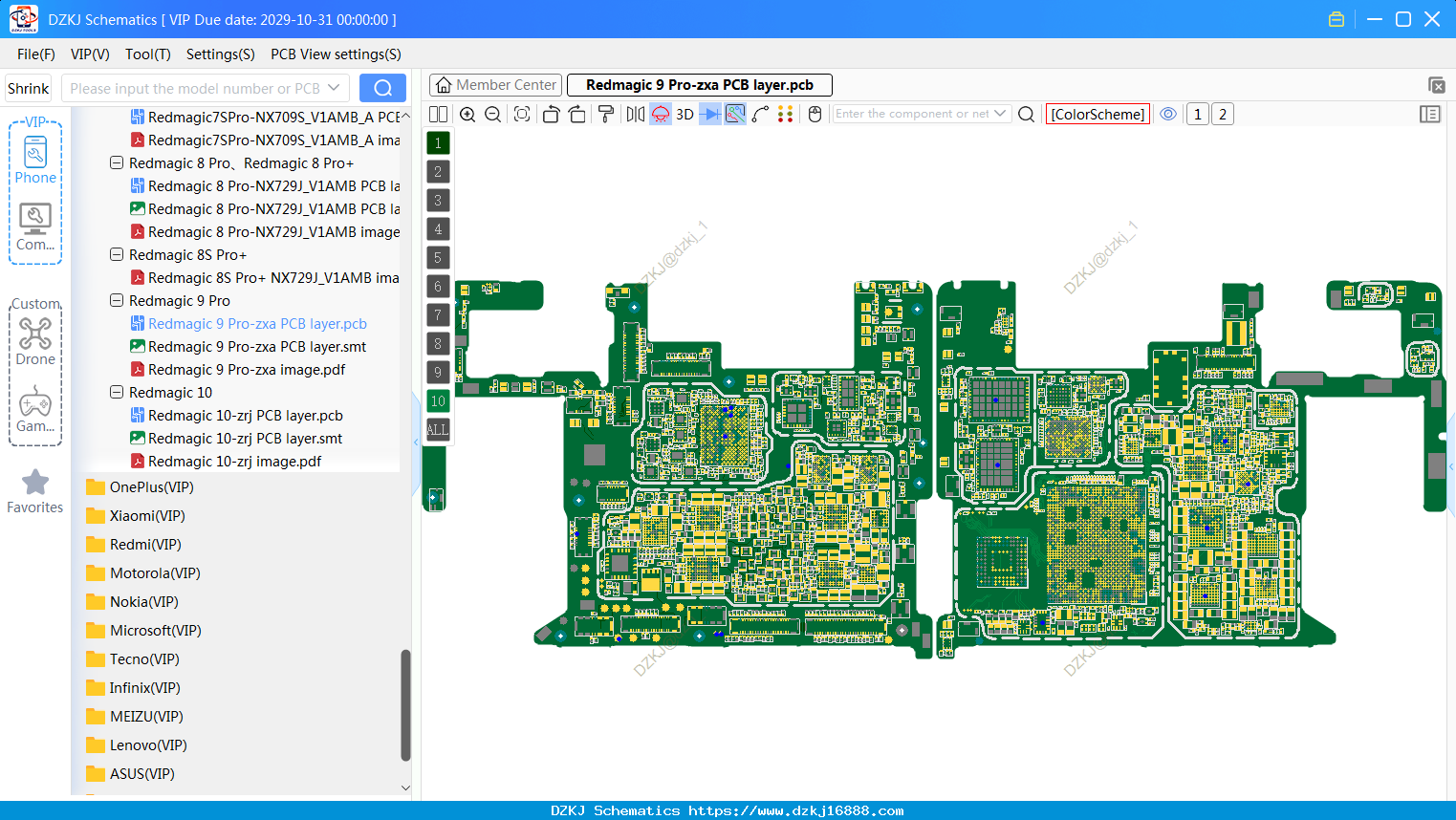Focus the model number or PCB search field
1456x820 pixels.
[195, 88]
